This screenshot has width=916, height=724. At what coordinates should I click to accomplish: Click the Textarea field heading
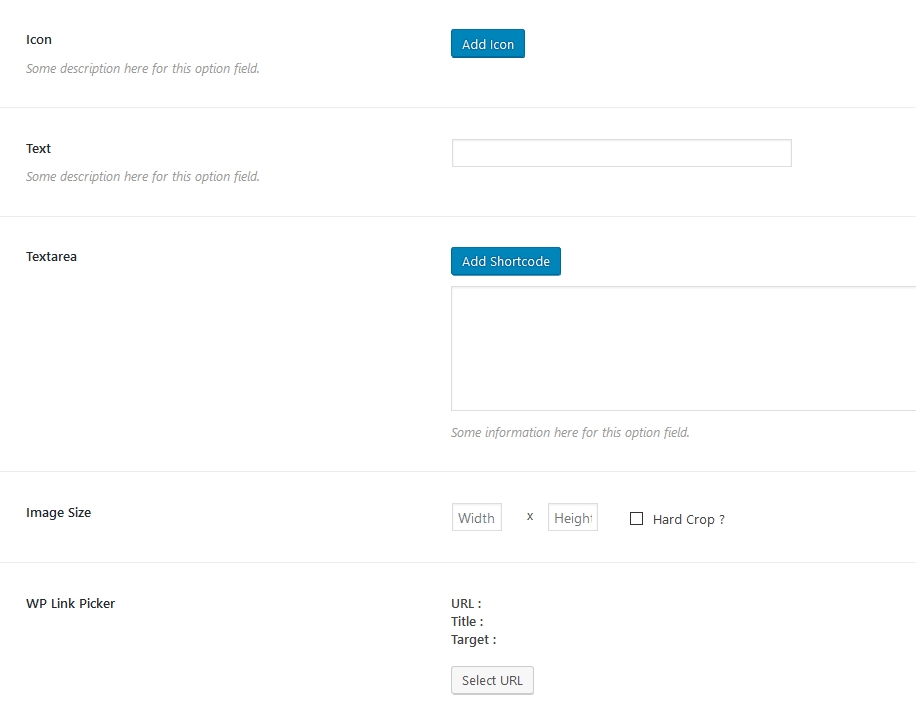pyautogui.click(x=51, y=257)
